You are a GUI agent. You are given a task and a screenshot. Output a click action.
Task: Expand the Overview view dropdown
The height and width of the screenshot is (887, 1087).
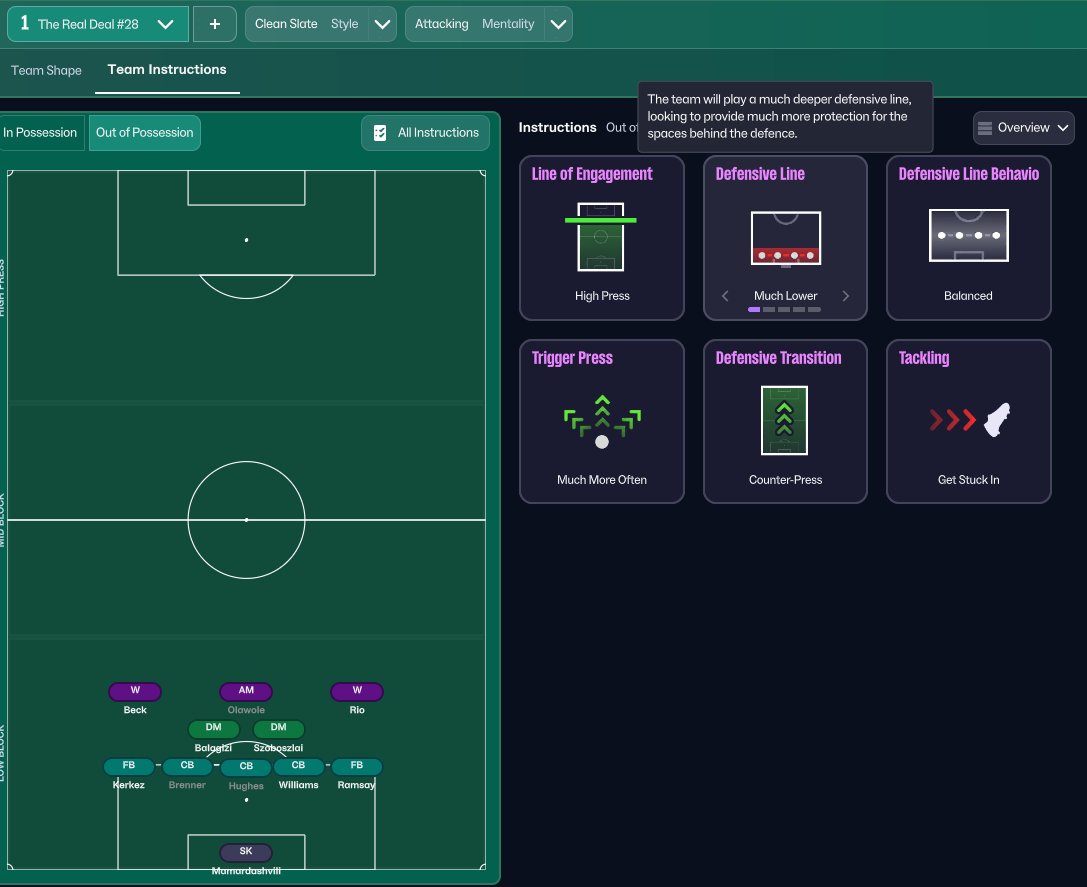pos(1023,128)
